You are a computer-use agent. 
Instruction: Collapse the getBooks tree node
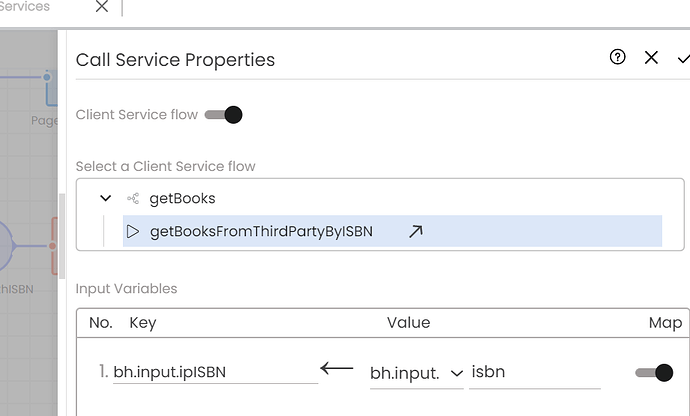(105, 198)
